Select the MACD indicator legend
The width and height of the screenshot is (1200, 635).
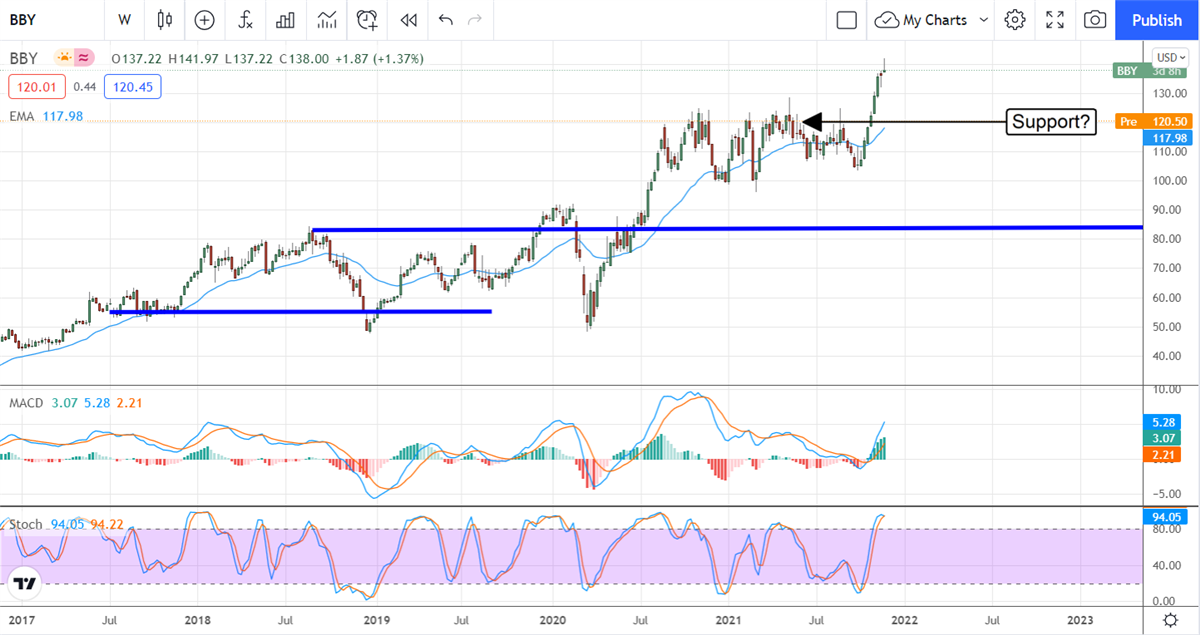click(x=25, y=402)
